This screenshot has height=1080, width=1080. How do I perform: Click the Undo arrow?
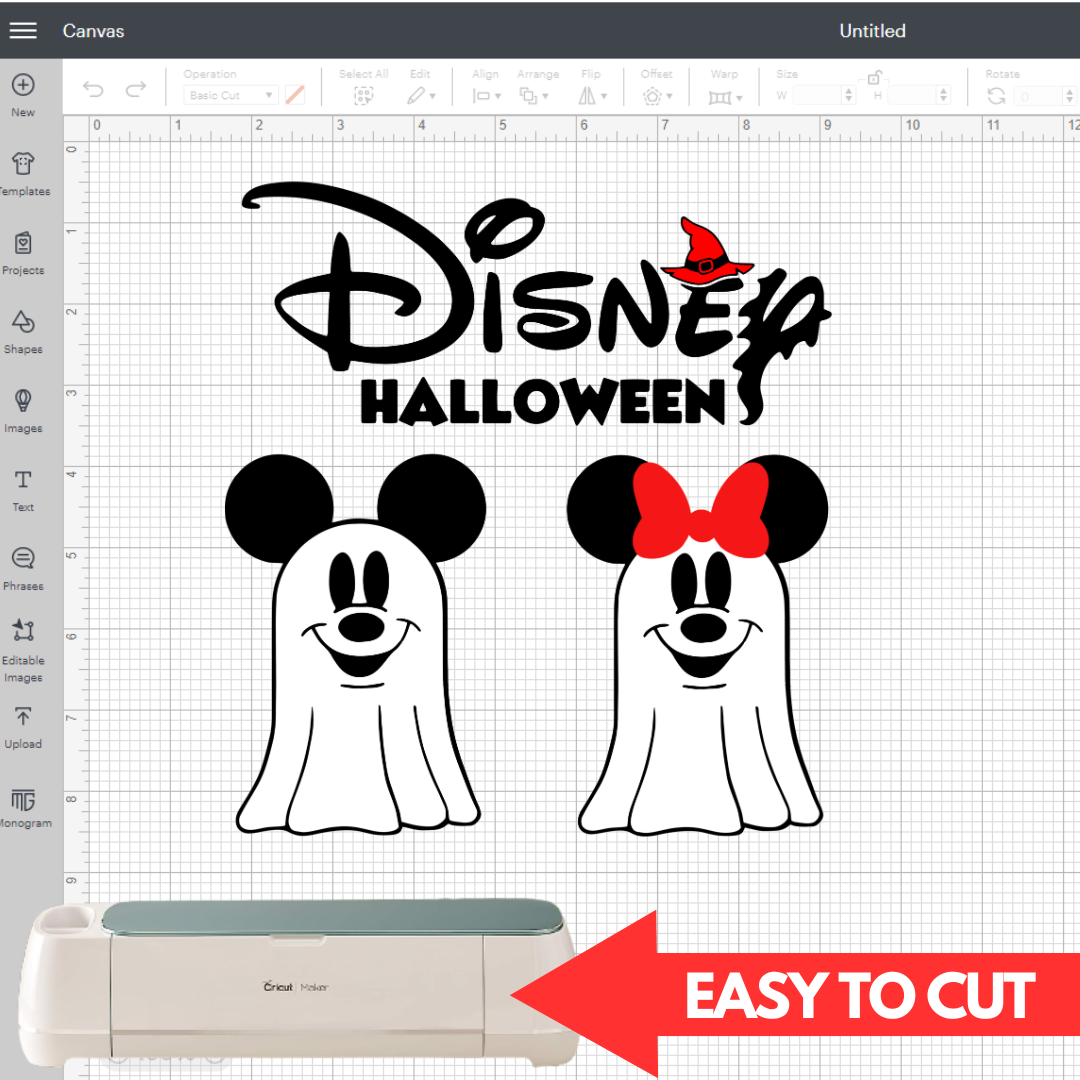[x=93, y=90]
